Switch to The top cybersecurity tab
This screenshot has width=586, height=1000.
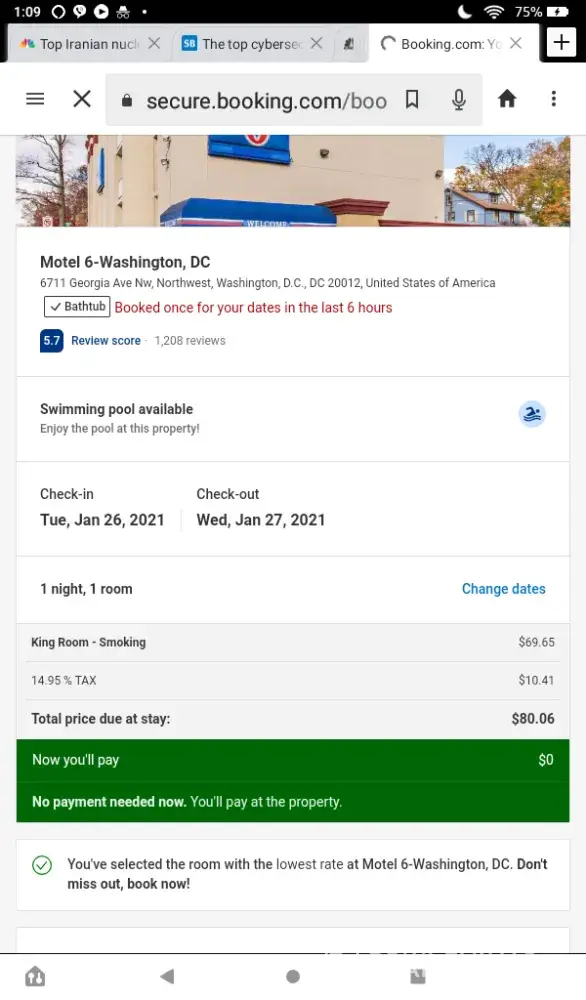pyautogui.click(x=242, y=43)
